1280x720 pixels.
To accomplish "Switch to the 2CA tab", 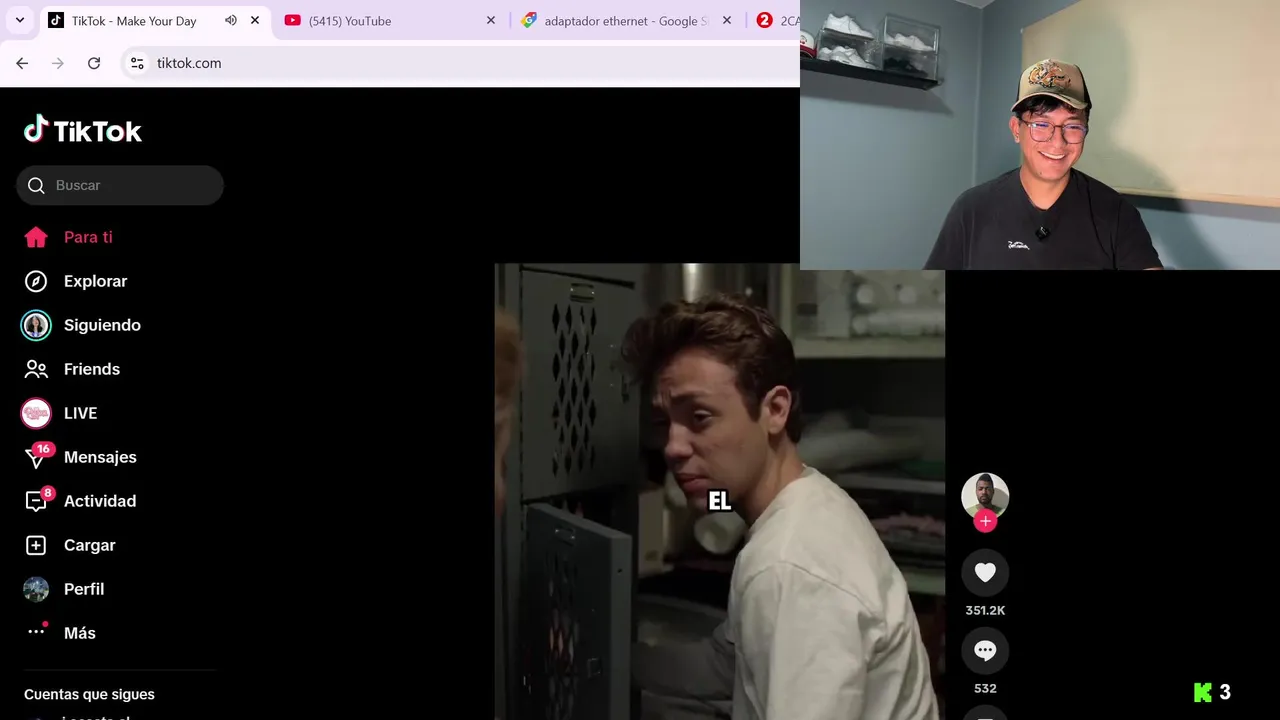I will (x=778, y=21).
